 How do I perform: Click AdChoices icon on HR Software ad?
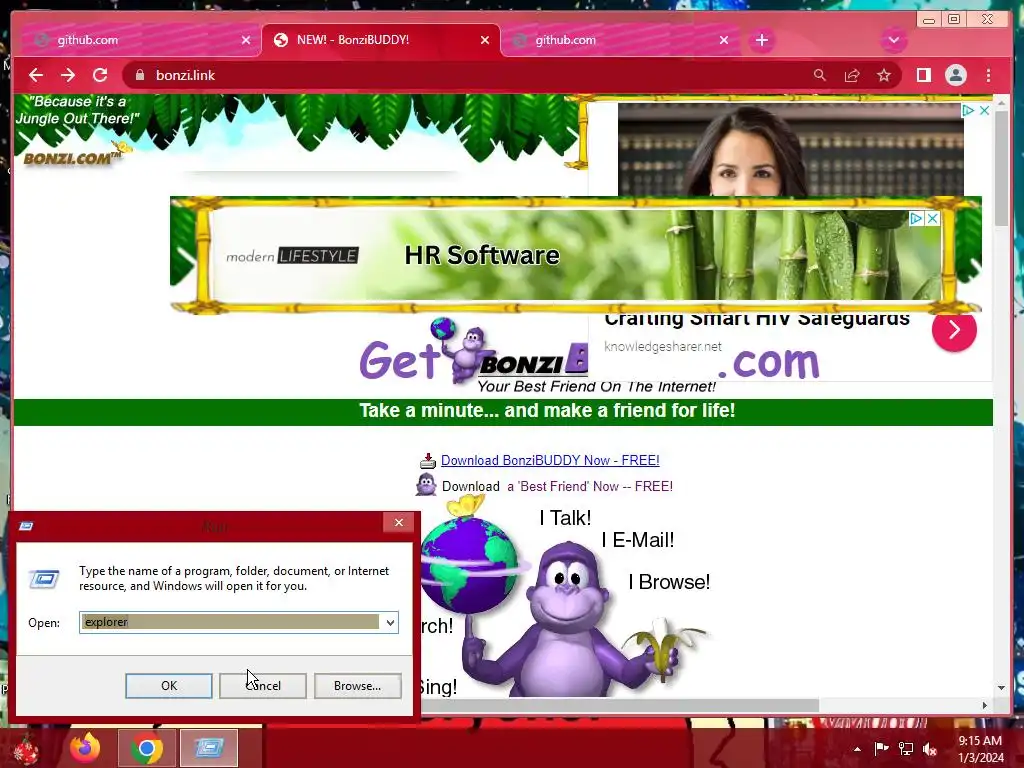[x=917, y=219]
